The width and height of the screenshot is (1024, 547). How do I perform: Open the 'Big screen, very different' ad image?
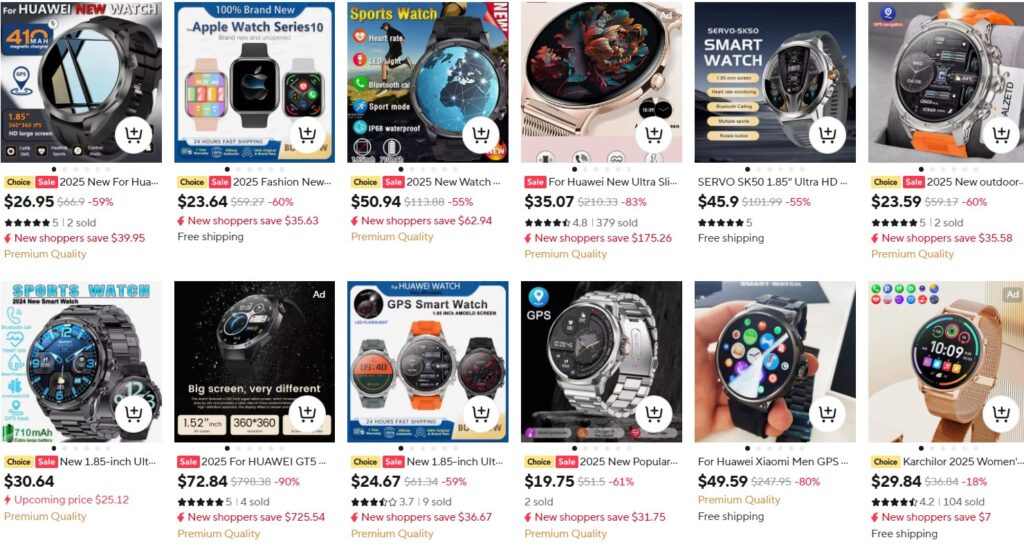click(254, 362)
